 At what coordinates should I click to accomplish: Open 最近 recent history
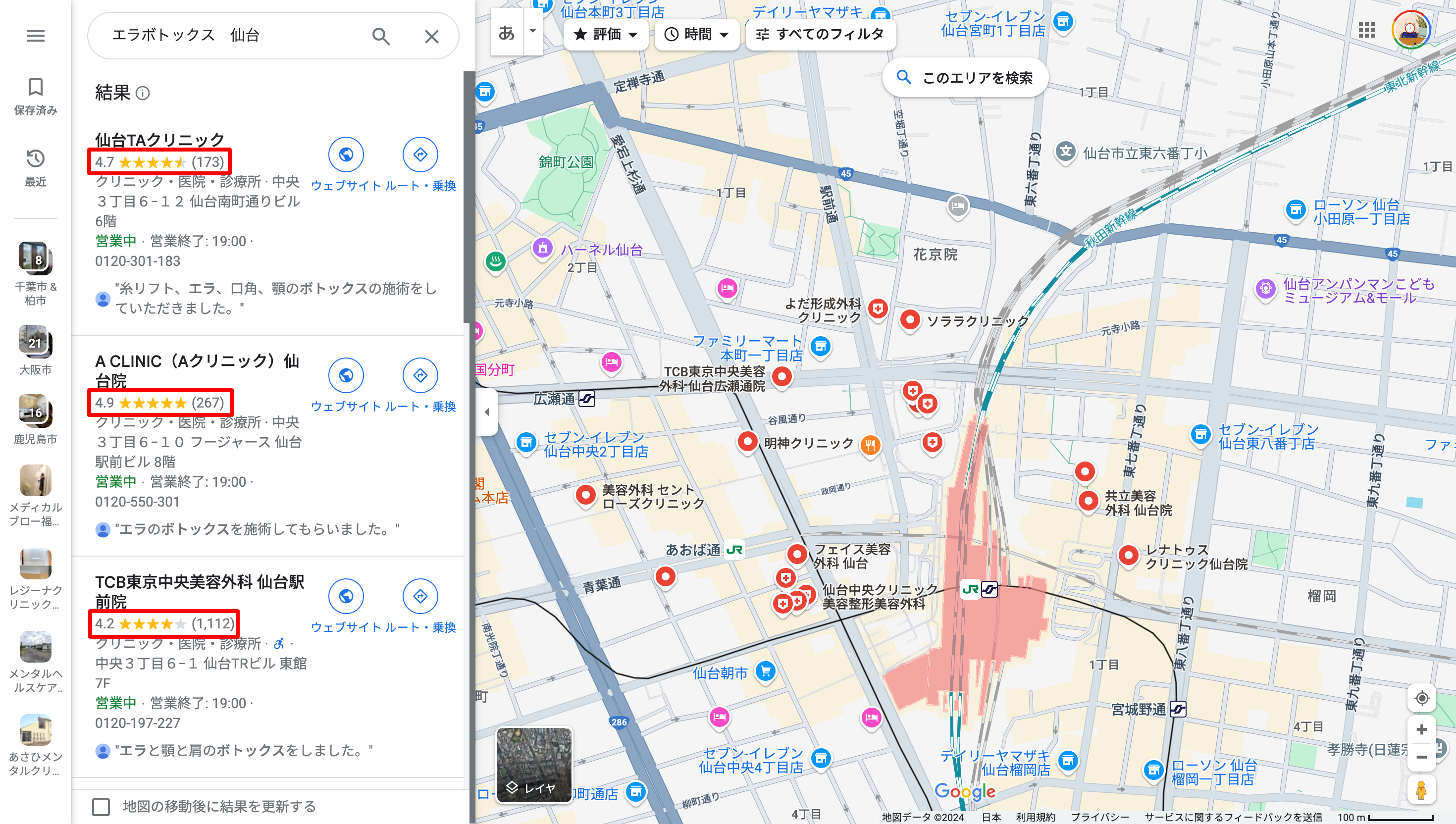[35, 168]
